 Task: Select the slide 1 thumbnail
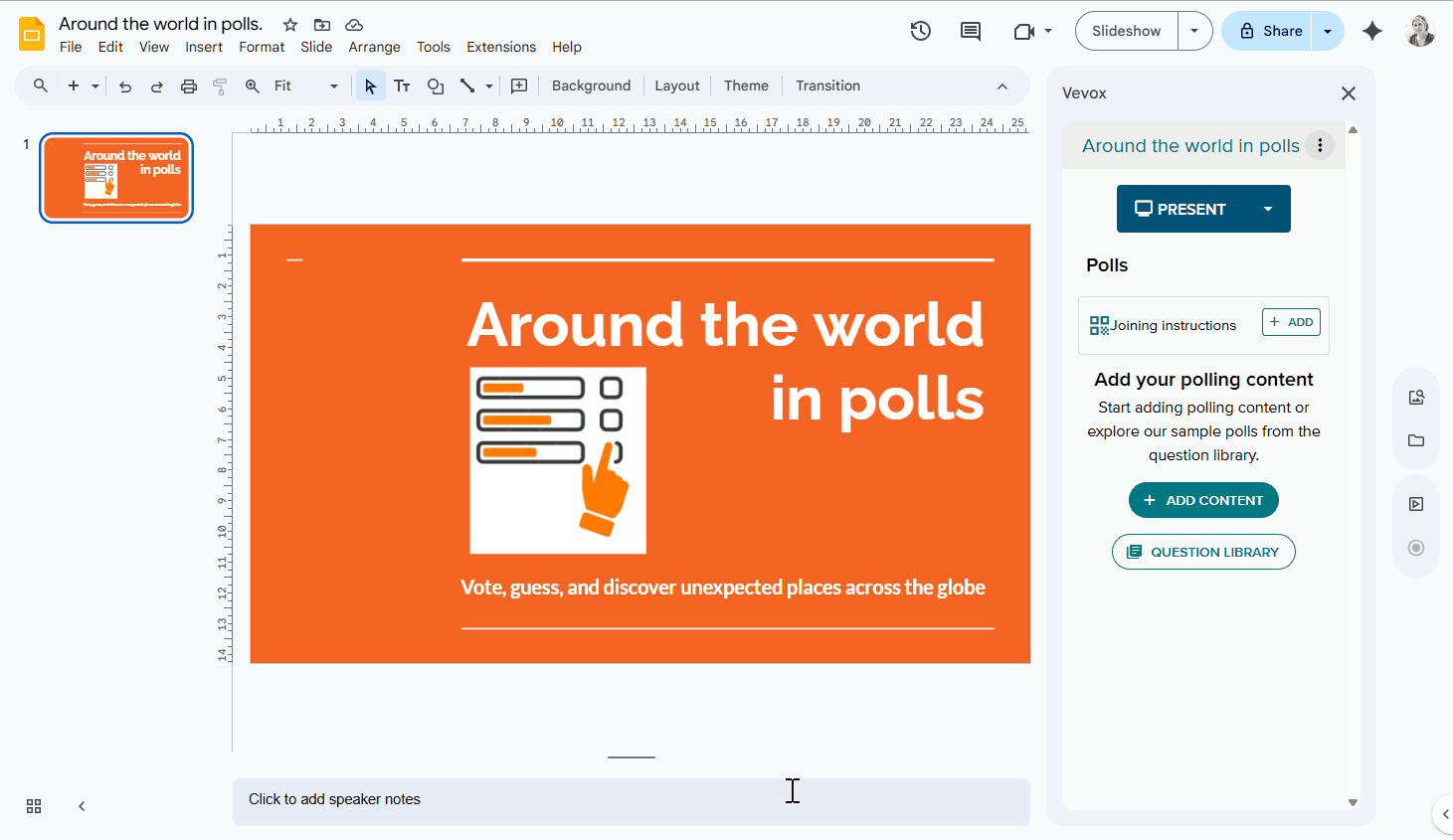tap(115, 177)
